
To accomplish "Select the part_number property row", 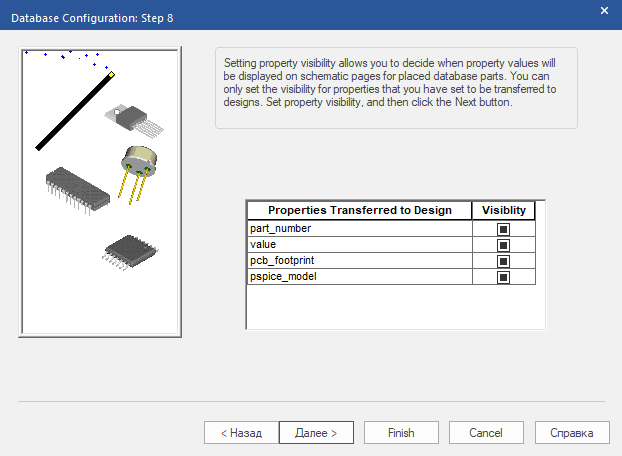I will point(359,229).
